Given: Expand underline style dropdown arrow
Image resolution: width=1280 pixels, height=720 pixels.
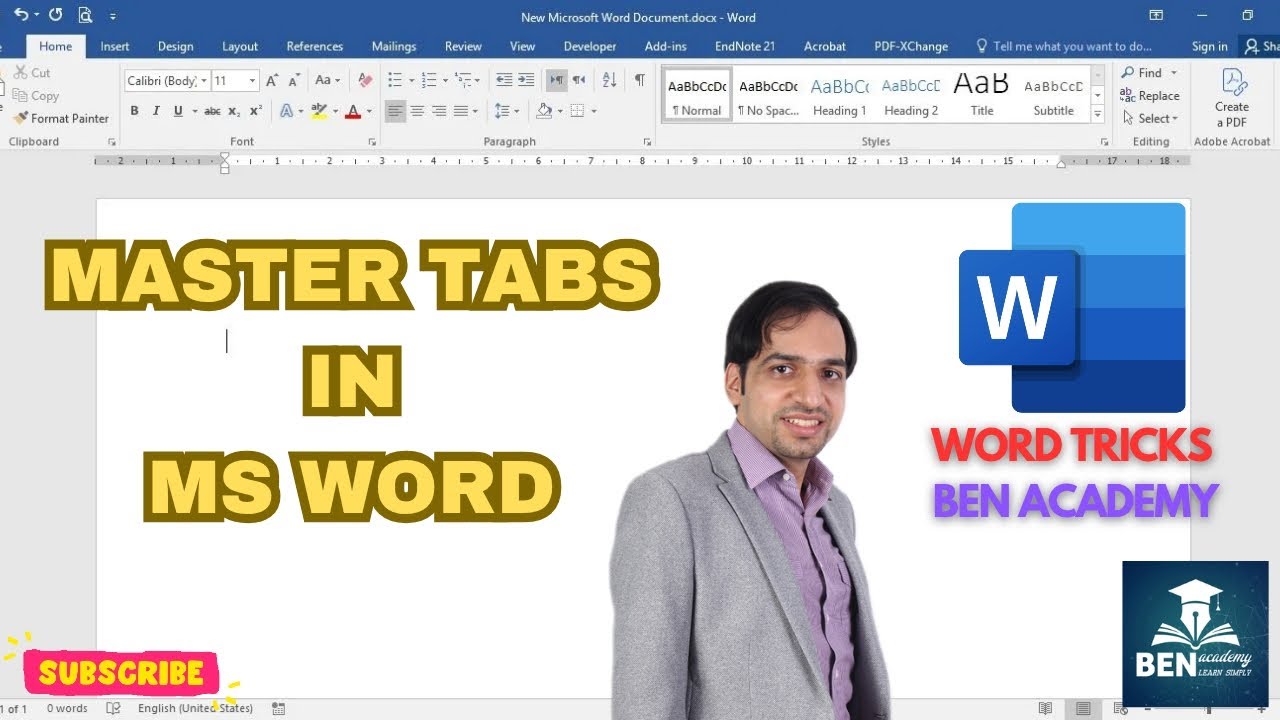Looking at the screenshot, I should point(193,111).
